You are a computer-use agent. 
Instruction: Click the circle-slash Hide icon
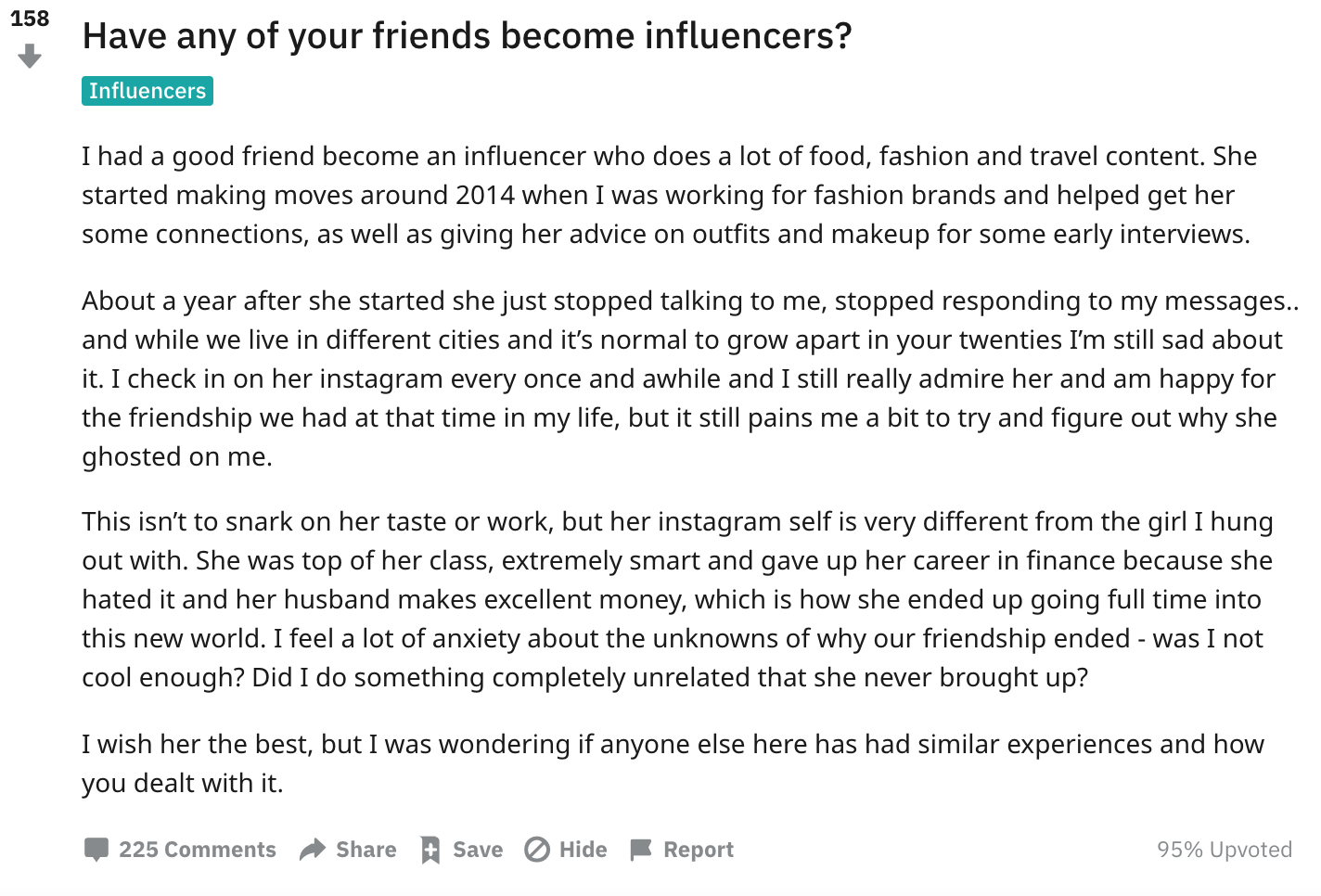tap(537, 850)
